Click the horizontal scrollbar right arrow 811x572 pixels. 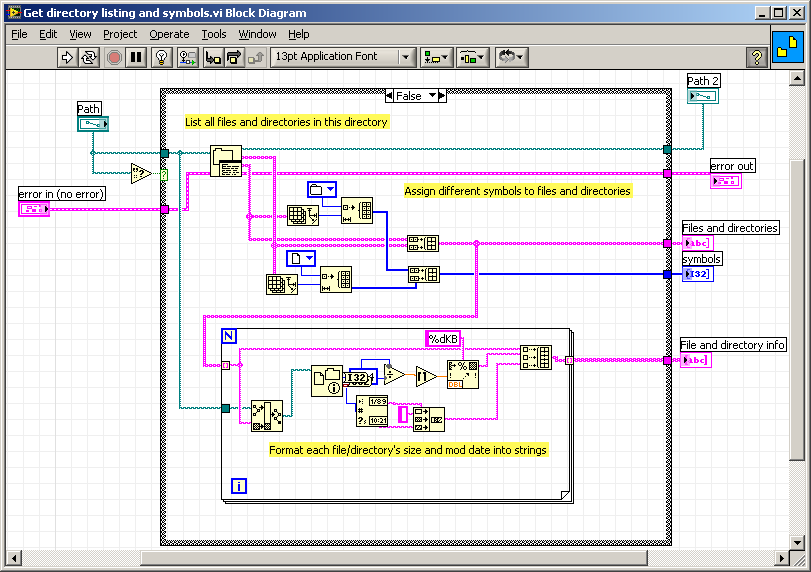782,557
